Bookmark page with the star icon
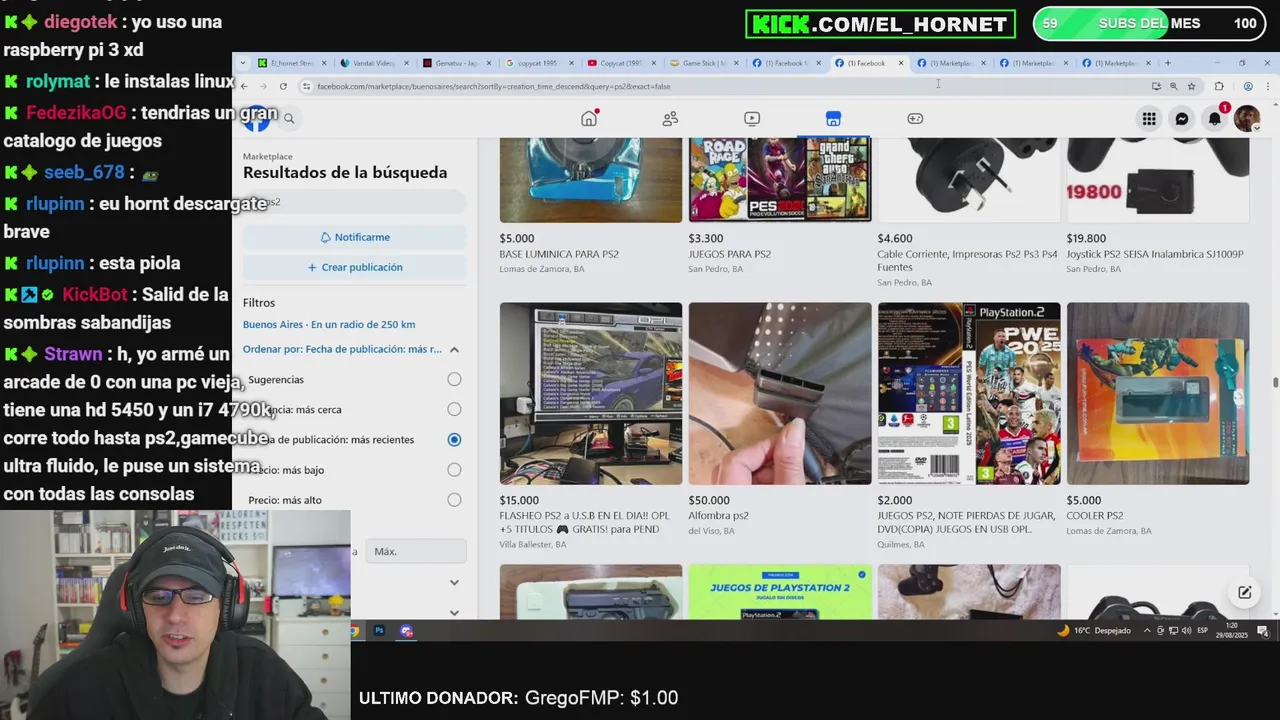Screen dimensions: 1280x720 coord(1191,86)
